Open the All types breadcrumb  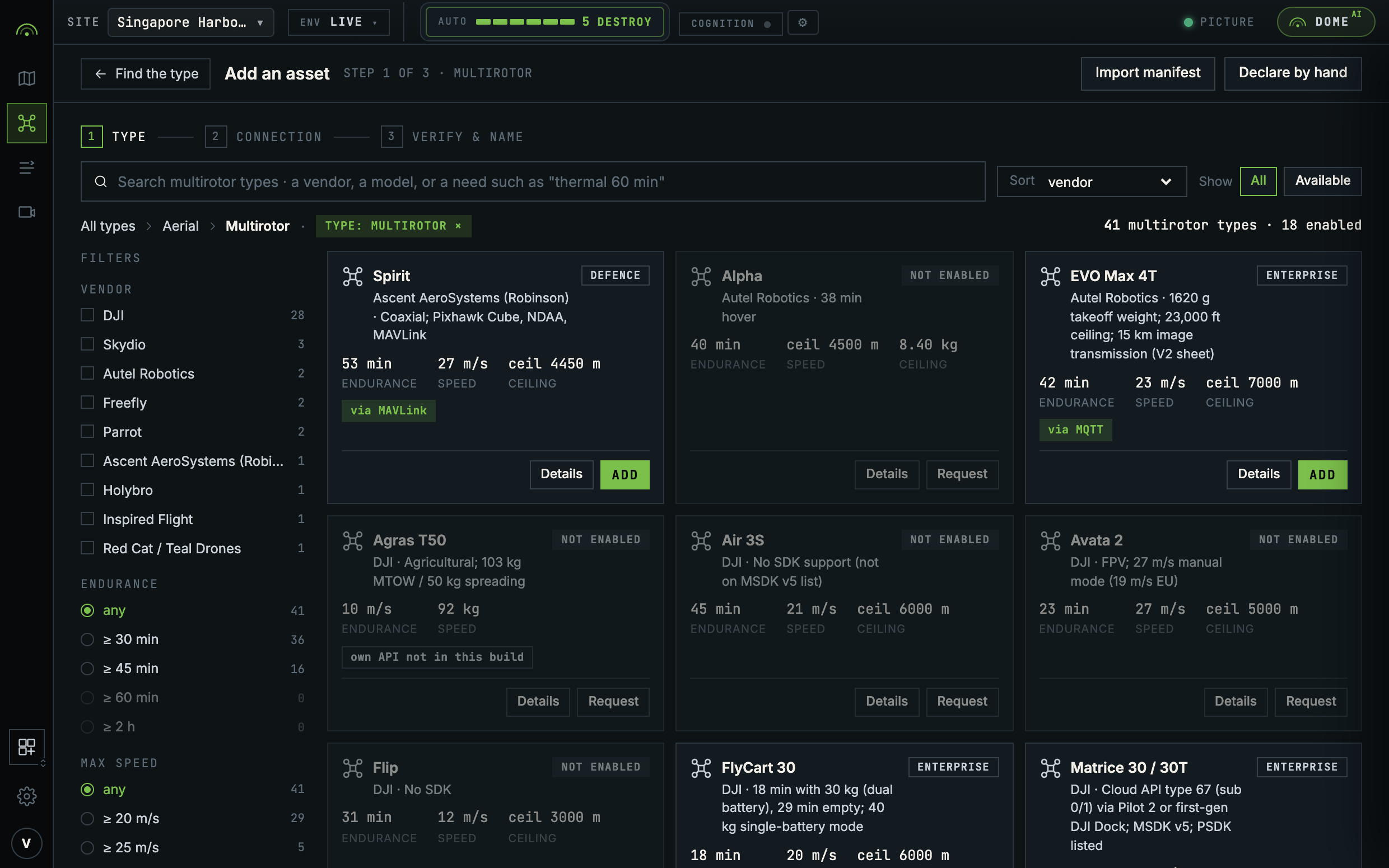pyautogui.click(x=108, y=226)
